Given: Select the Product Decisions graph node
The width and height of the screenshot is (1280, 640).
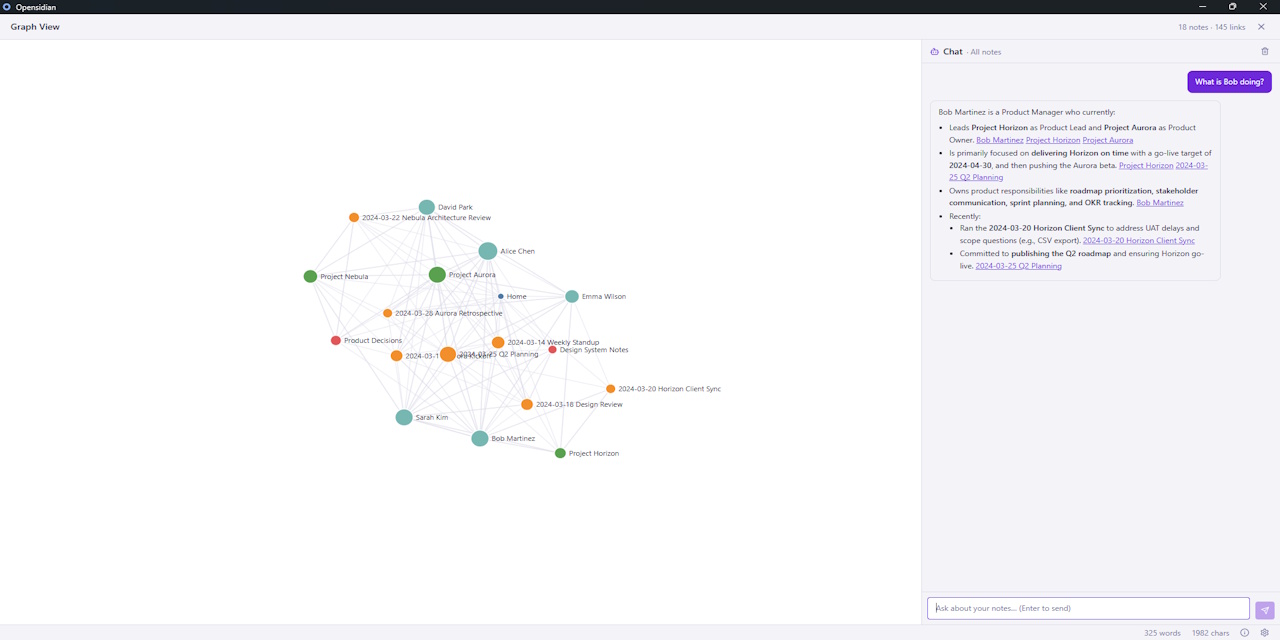Looking at the screenshot, I should pyautogui.click(x=336, y=341).
